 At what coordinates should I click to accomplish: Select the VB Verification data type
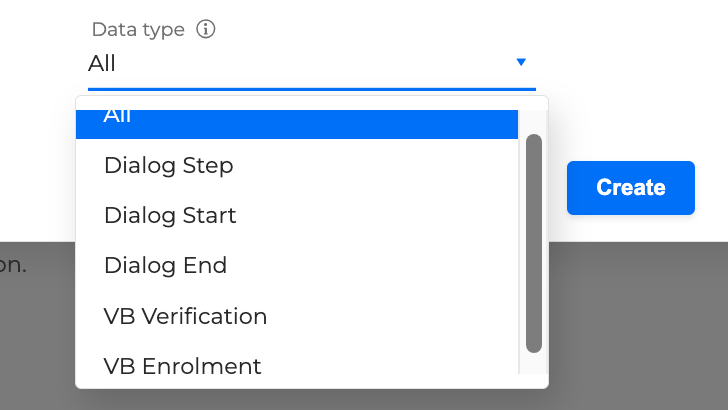tap(185, 316)
